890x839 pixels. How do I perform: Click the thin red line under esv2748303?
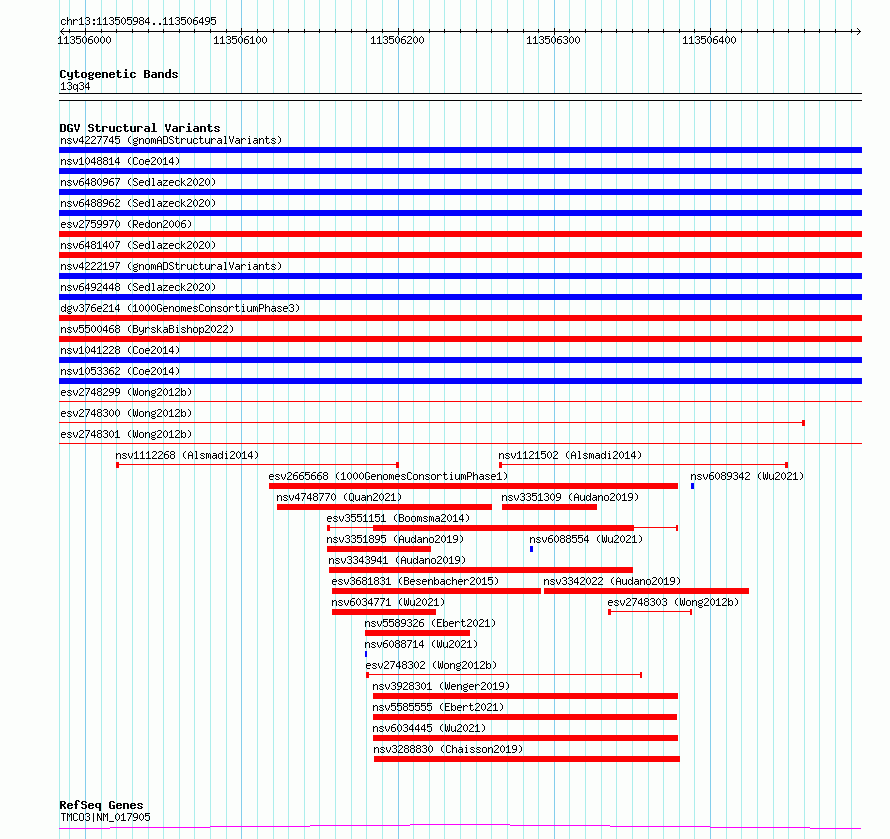(650, 612)
